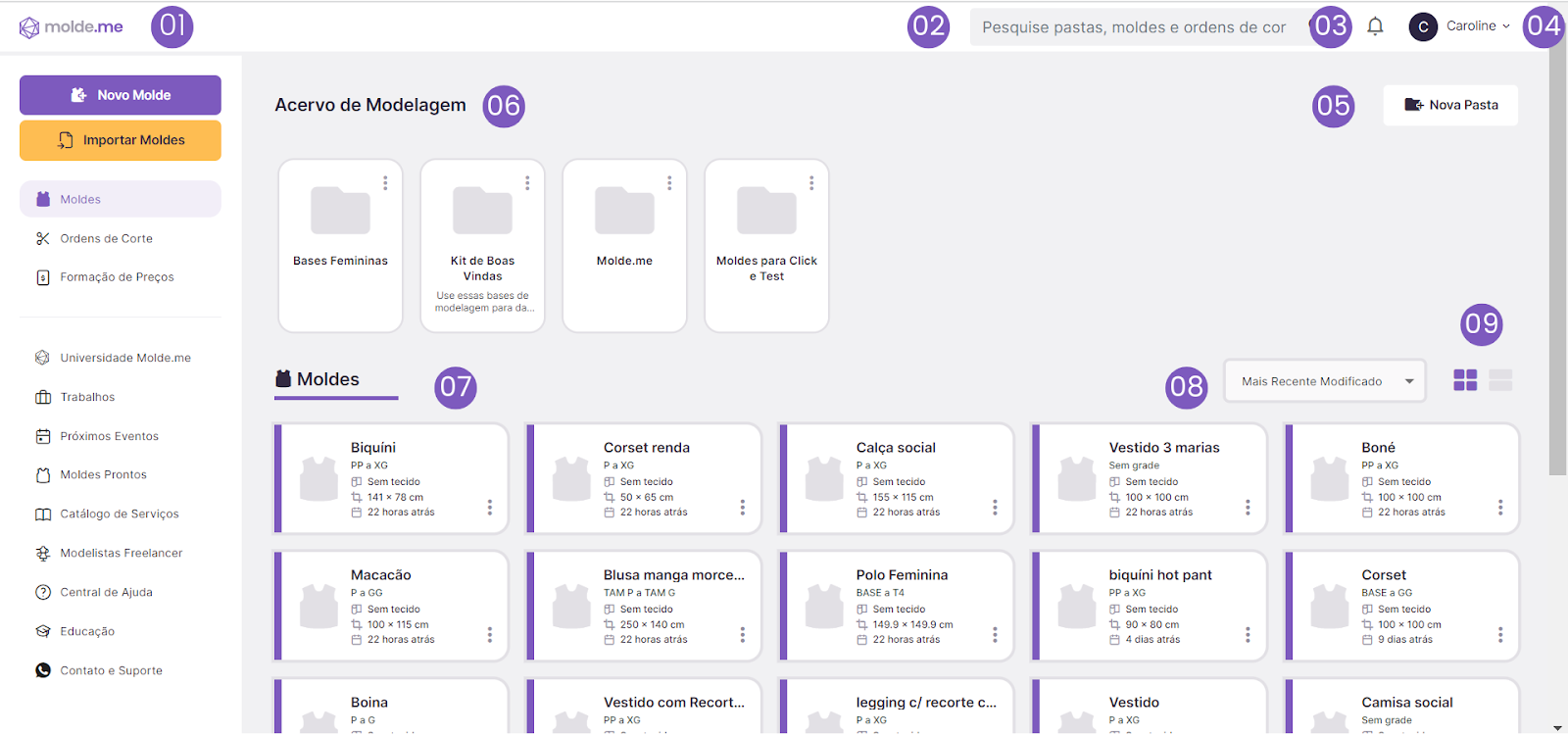Open the Boné mold
The width and height of the screenshot is (1568, 735).
pyautogui.click(x=1402, y=478)
